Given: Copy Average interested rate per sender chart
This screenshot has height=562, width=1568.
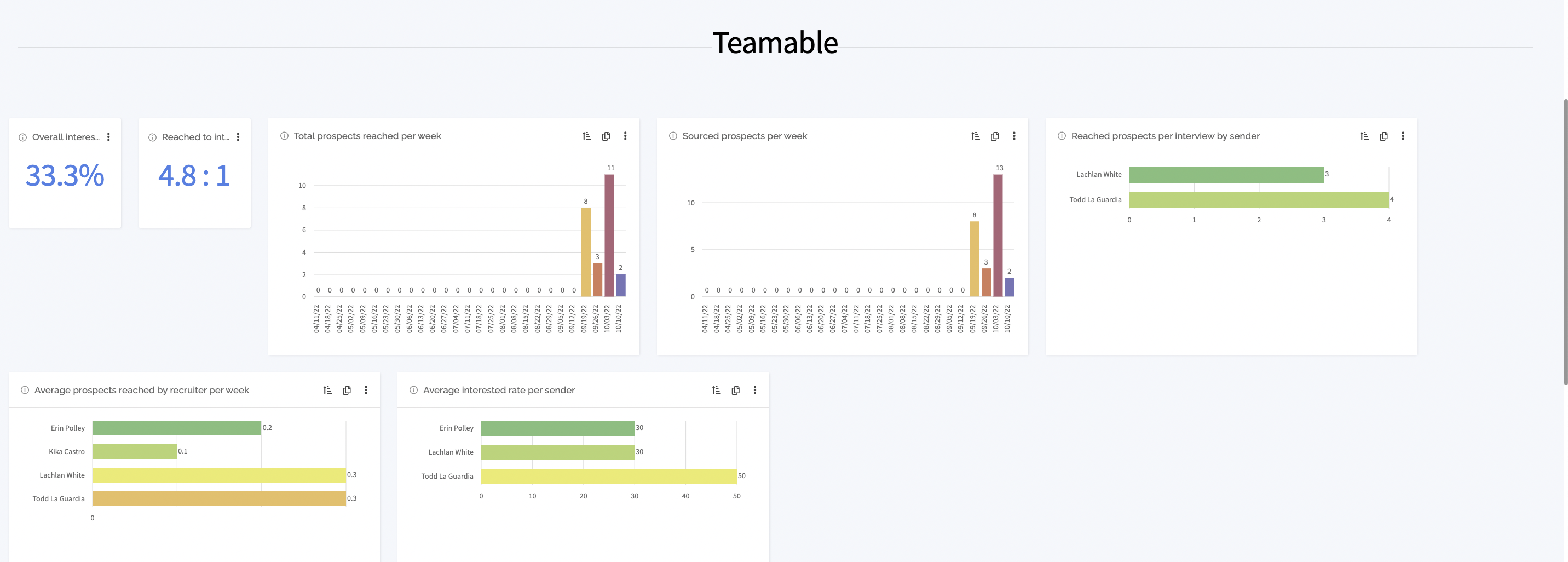Looking at the screenshot, I should click(x=736, y=391).
